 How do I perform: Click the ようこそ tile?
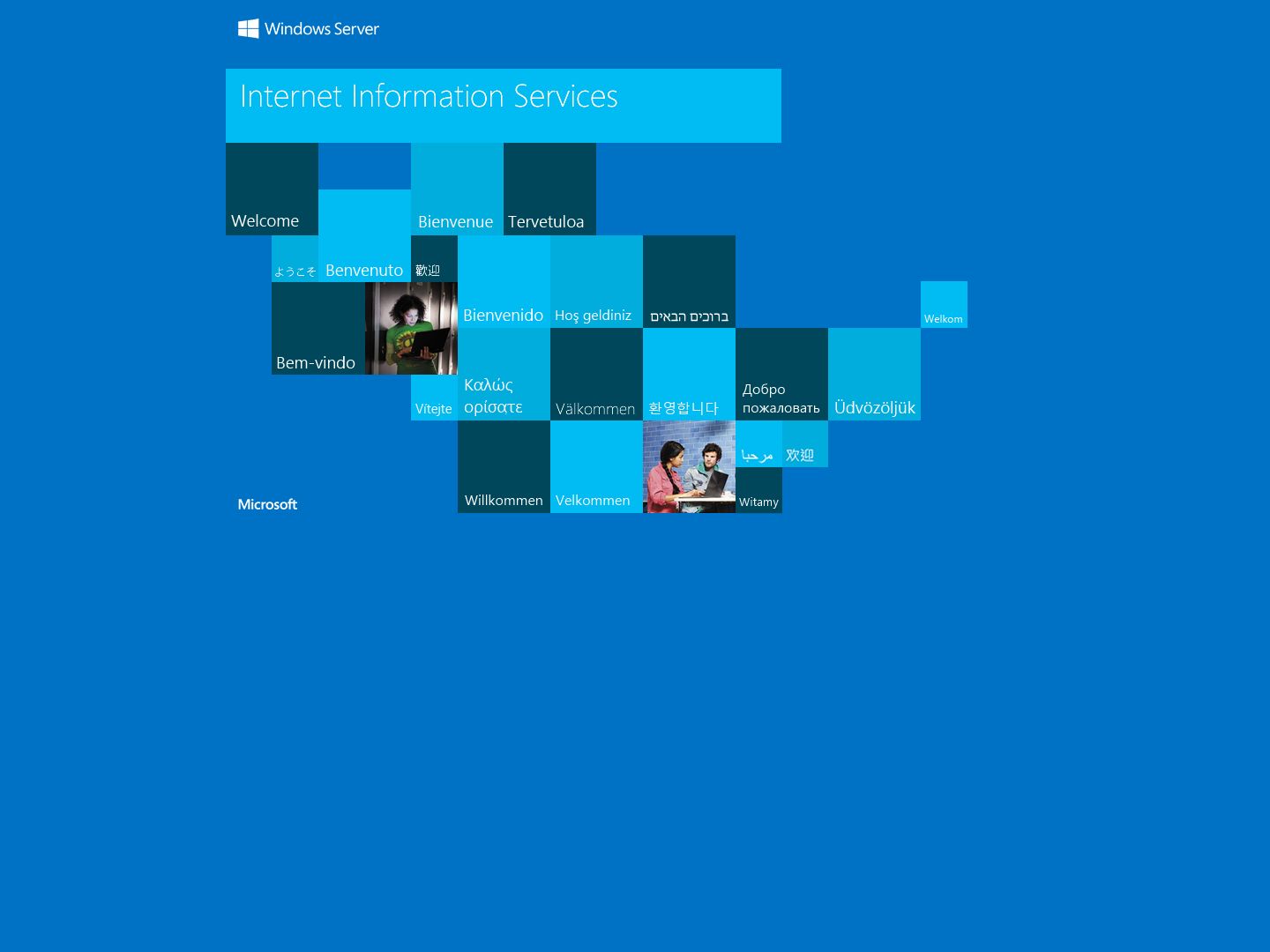click(295, 258)
